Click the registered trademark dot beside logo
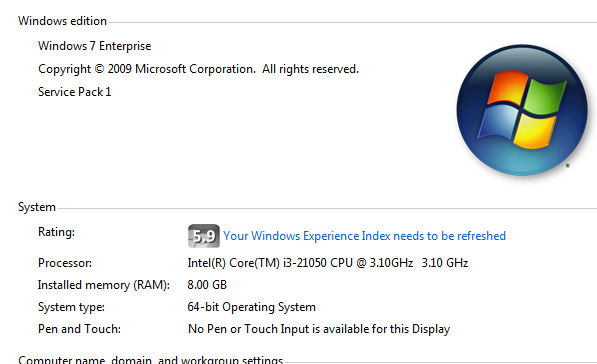The width and height of the screenshot is (597, 364). [x=567, y=166]
